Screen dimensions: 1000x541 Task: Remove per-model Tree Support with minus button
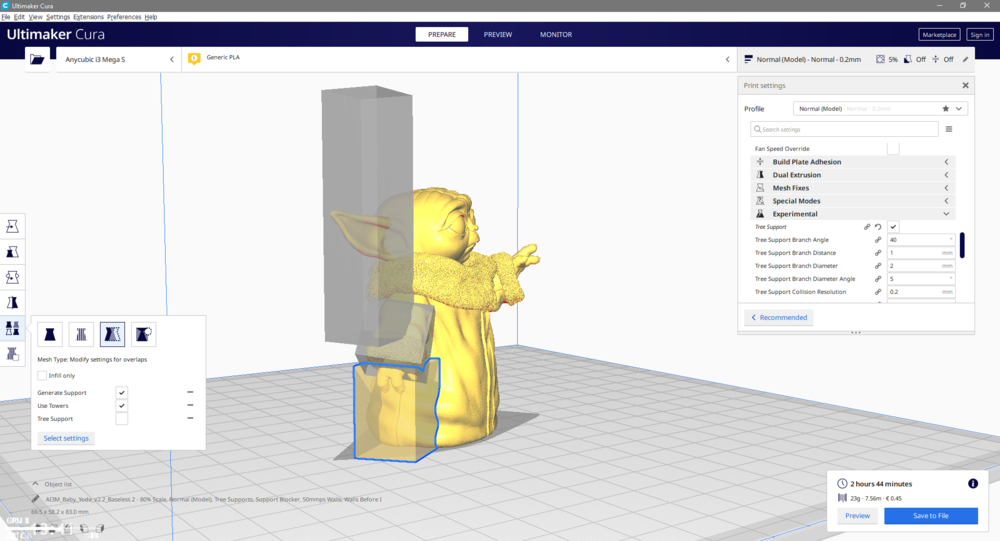coord(190,419)
